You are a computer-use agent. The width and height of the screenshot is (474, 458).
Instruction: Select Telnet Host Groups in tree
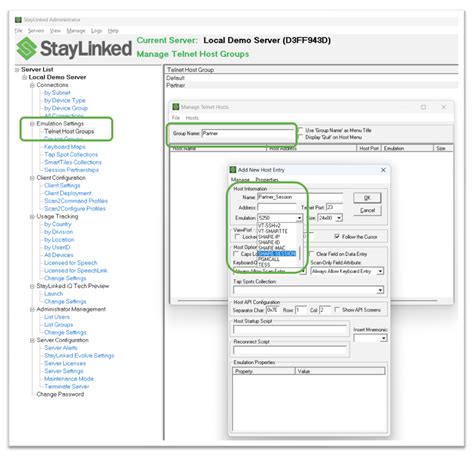[69, 132]
